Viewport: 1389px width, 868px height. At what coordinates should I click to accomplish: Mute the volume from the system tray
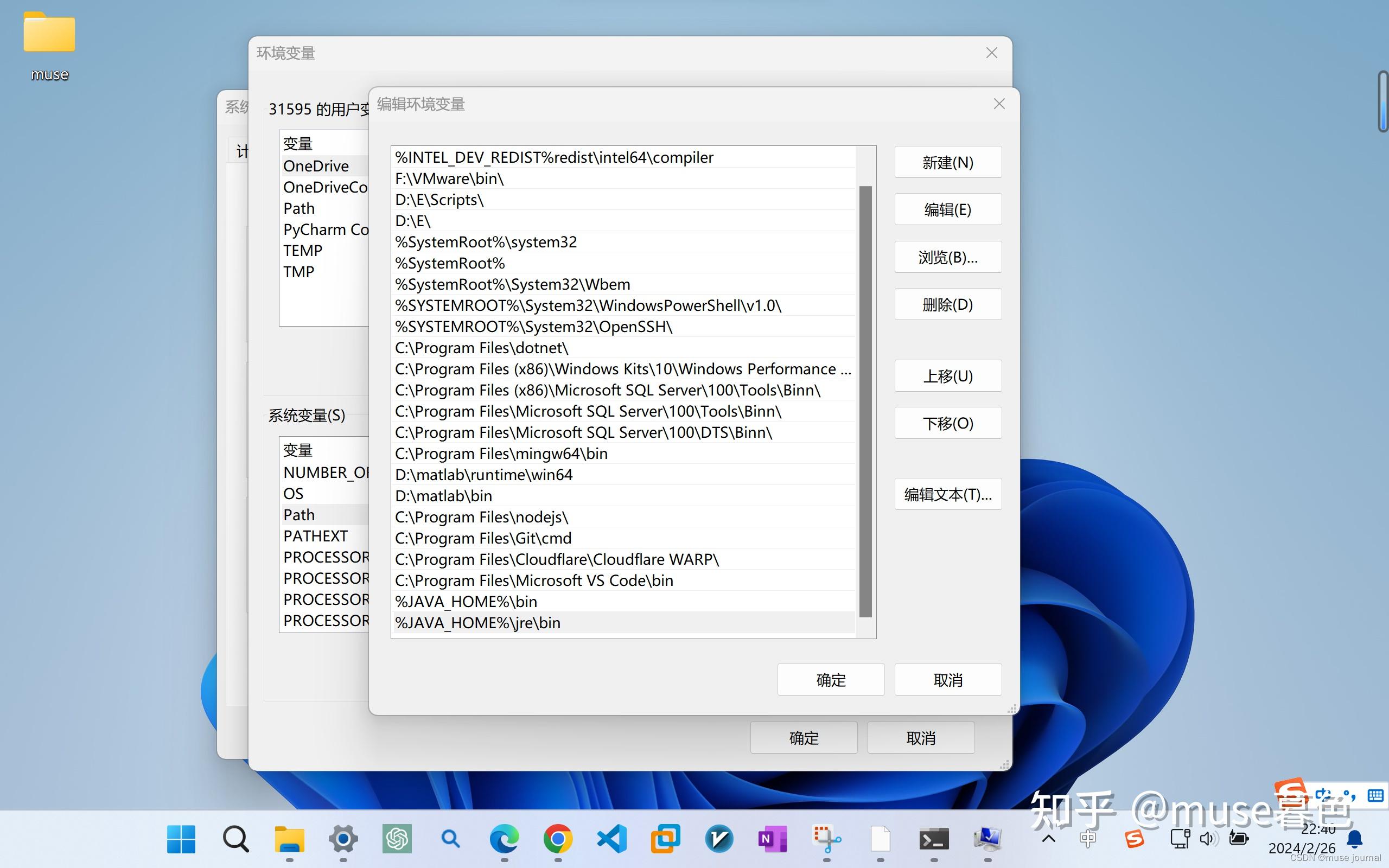(1209, 839)
